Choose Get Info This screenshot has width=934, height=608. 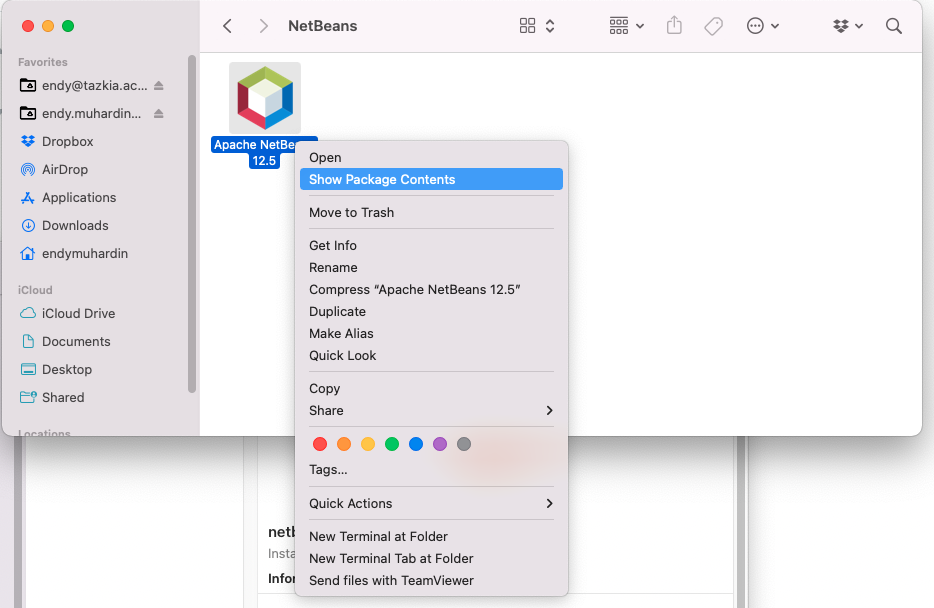click(431, 245)
